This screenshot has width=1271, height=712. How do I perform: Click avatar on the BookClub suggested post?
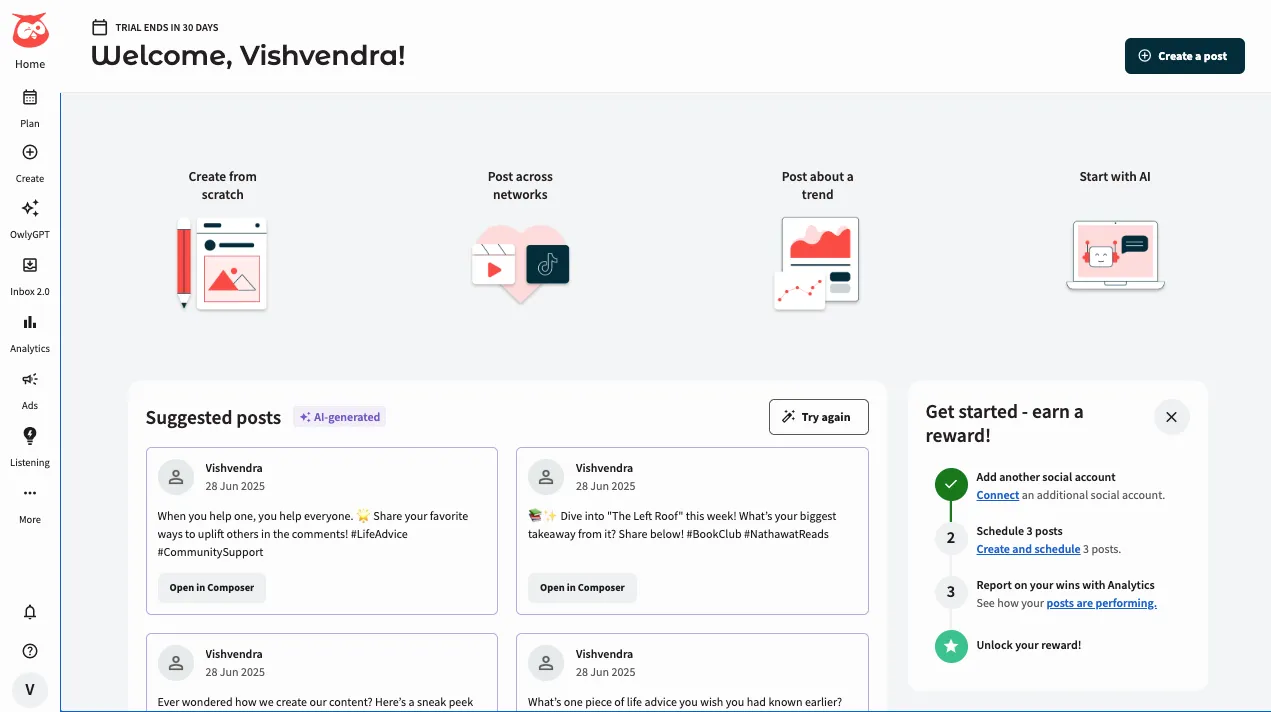pos(546,477)
